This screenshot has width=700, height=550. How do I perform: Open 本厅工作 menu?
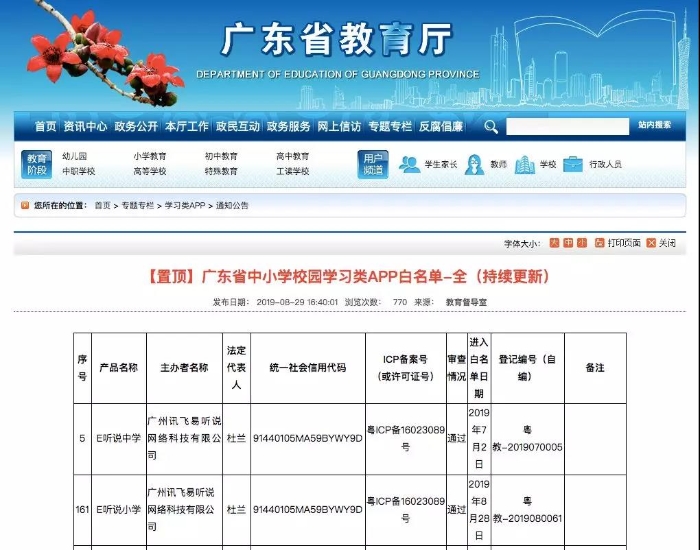click(187, 127)
